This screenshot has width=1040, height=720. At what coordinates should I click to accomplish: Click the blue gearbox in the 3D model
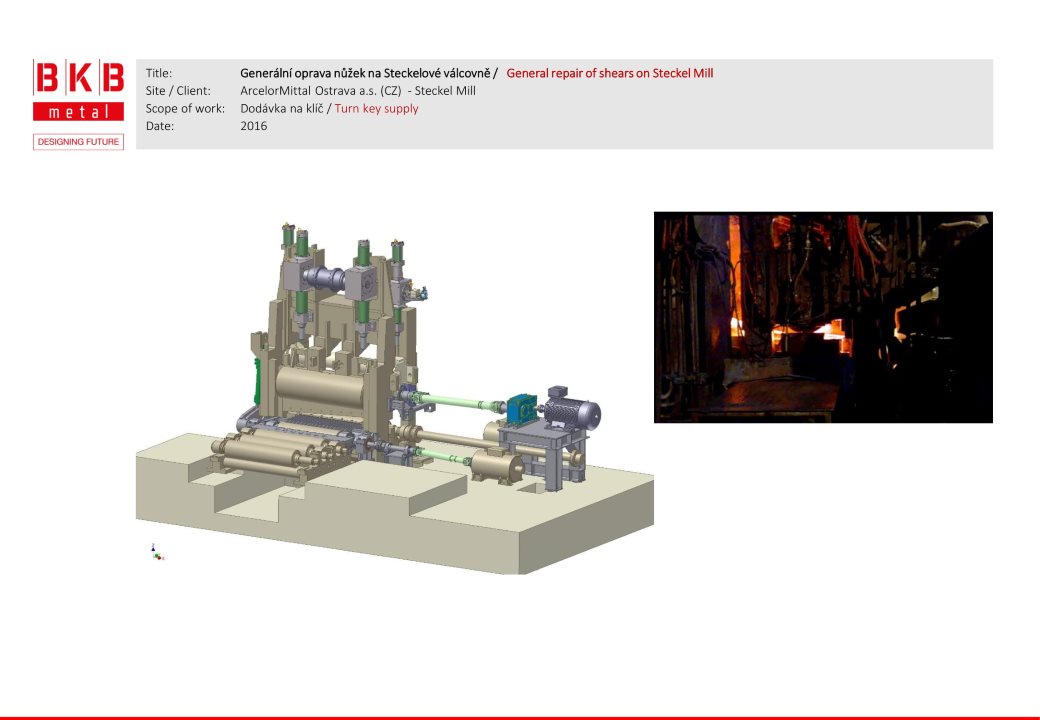tap(523, 408)
